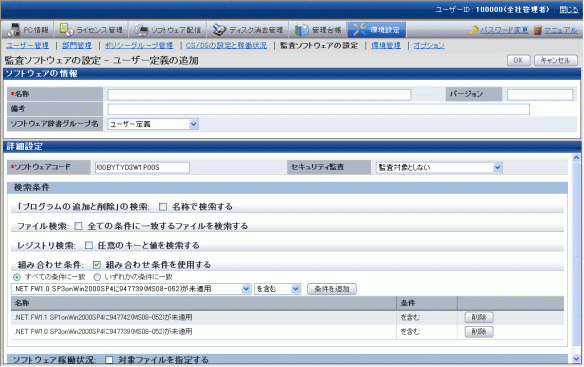Screen dimensions: 584x367
Task: Delete the .NET FW1.0 SP3 condition row
Action: [x=479, y=332]
